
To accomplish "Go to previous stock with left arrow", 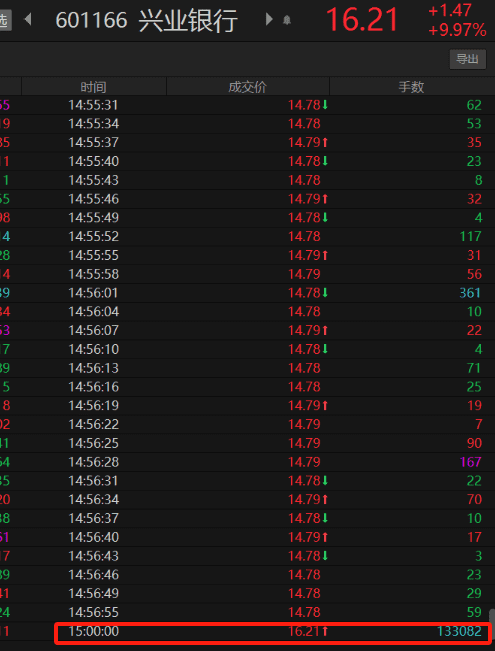I will tap(28, 19).
